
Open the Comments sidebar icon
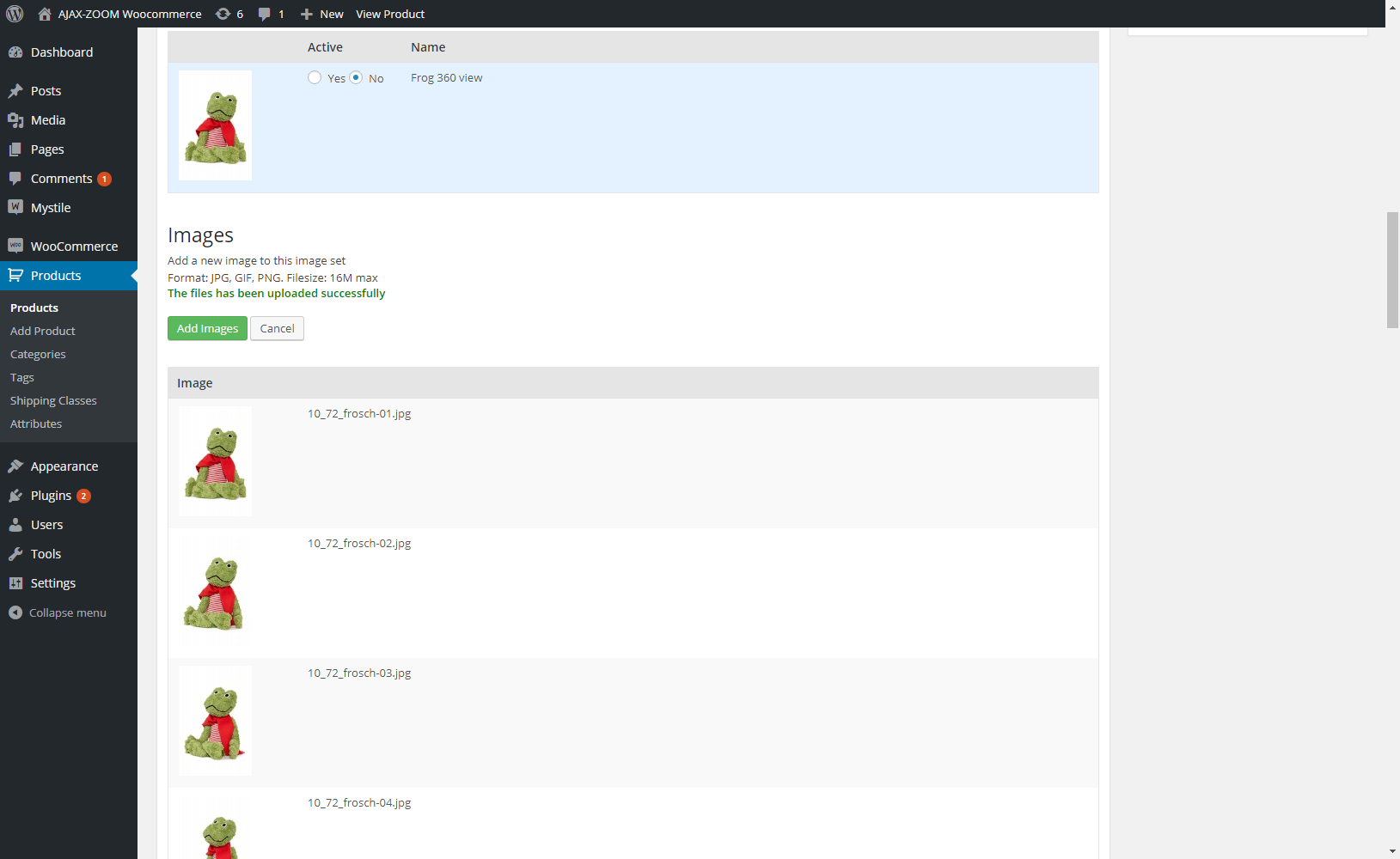tap(15, 179)
